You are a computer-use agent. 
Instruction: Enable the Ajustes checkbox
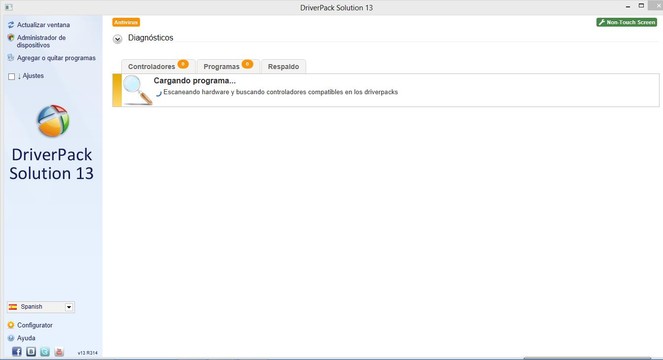tap(11, 77)
